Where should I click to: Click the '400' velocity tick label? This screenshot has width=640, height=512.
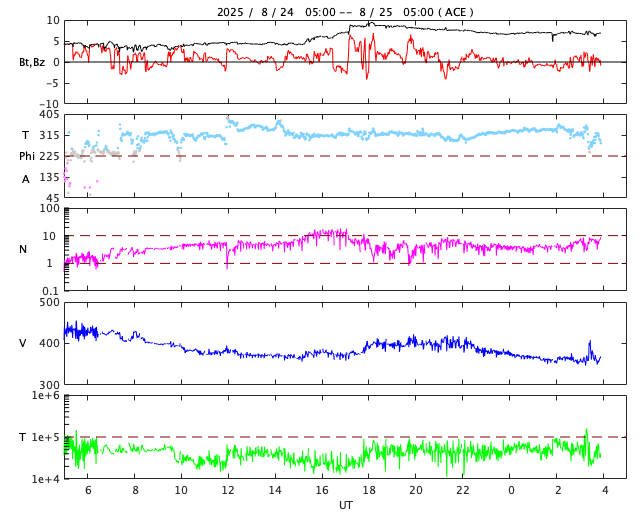click(49, 343)
